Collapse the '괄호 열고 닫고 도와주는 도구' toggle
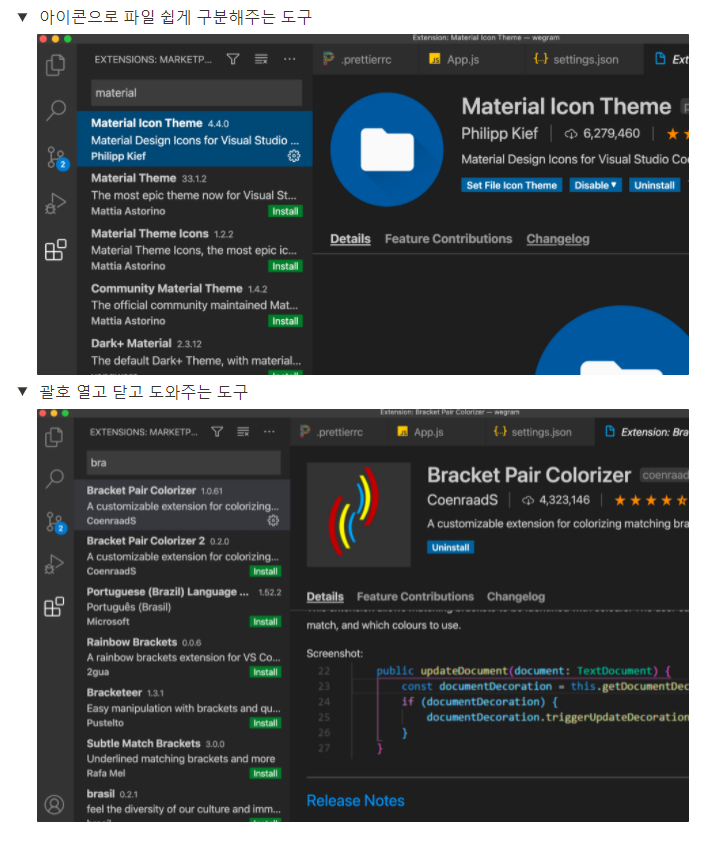This screenshot has height=841, width=725. [x=23, y=392]
